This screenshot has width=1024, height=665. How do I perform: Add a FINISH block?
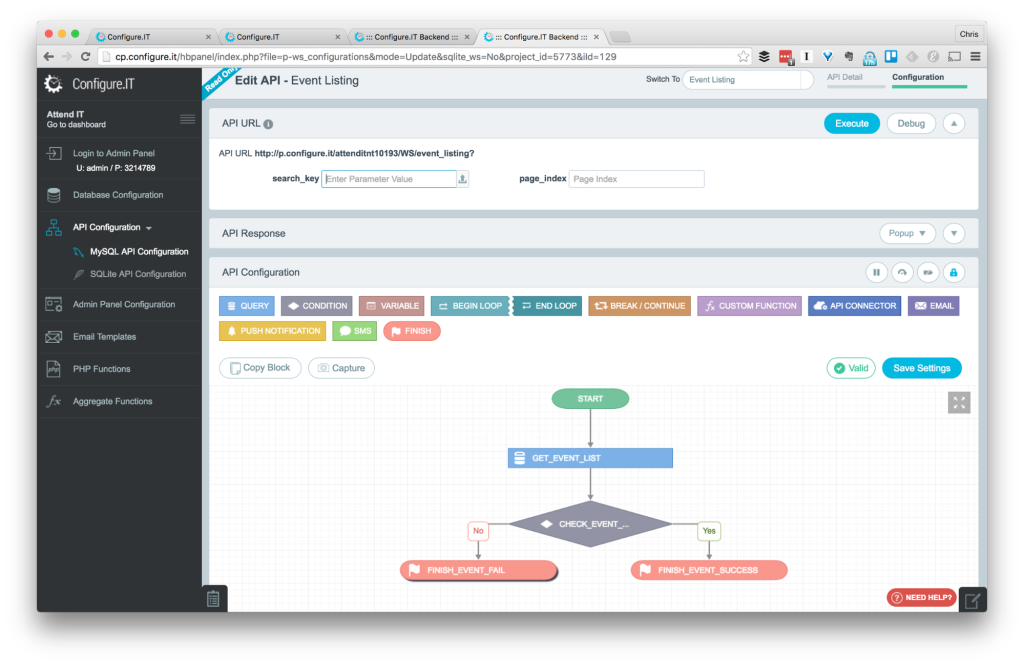[412, 331]
